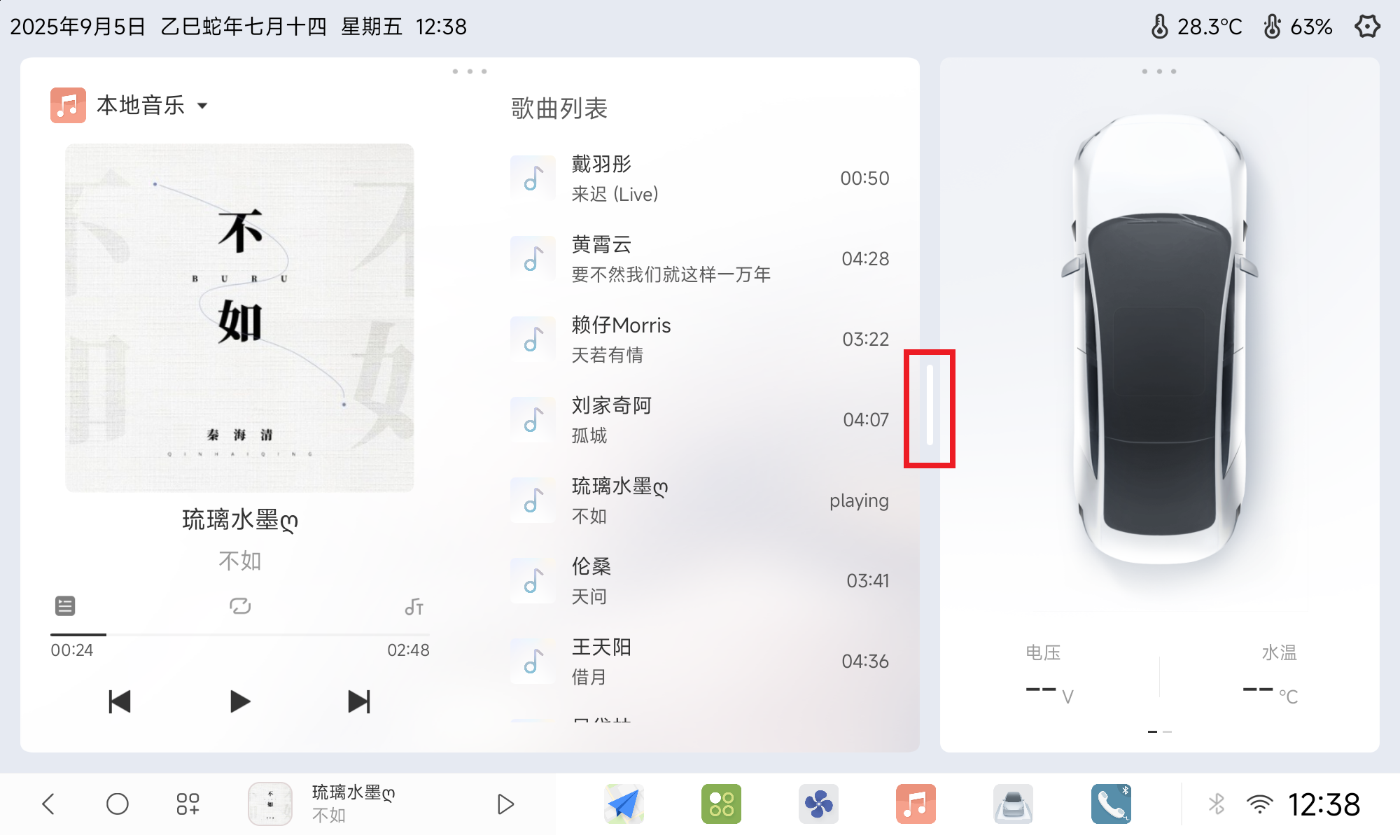Open the all-apps icon in the bottom bar
The image size is (1400, 840).
coord(188,804)
